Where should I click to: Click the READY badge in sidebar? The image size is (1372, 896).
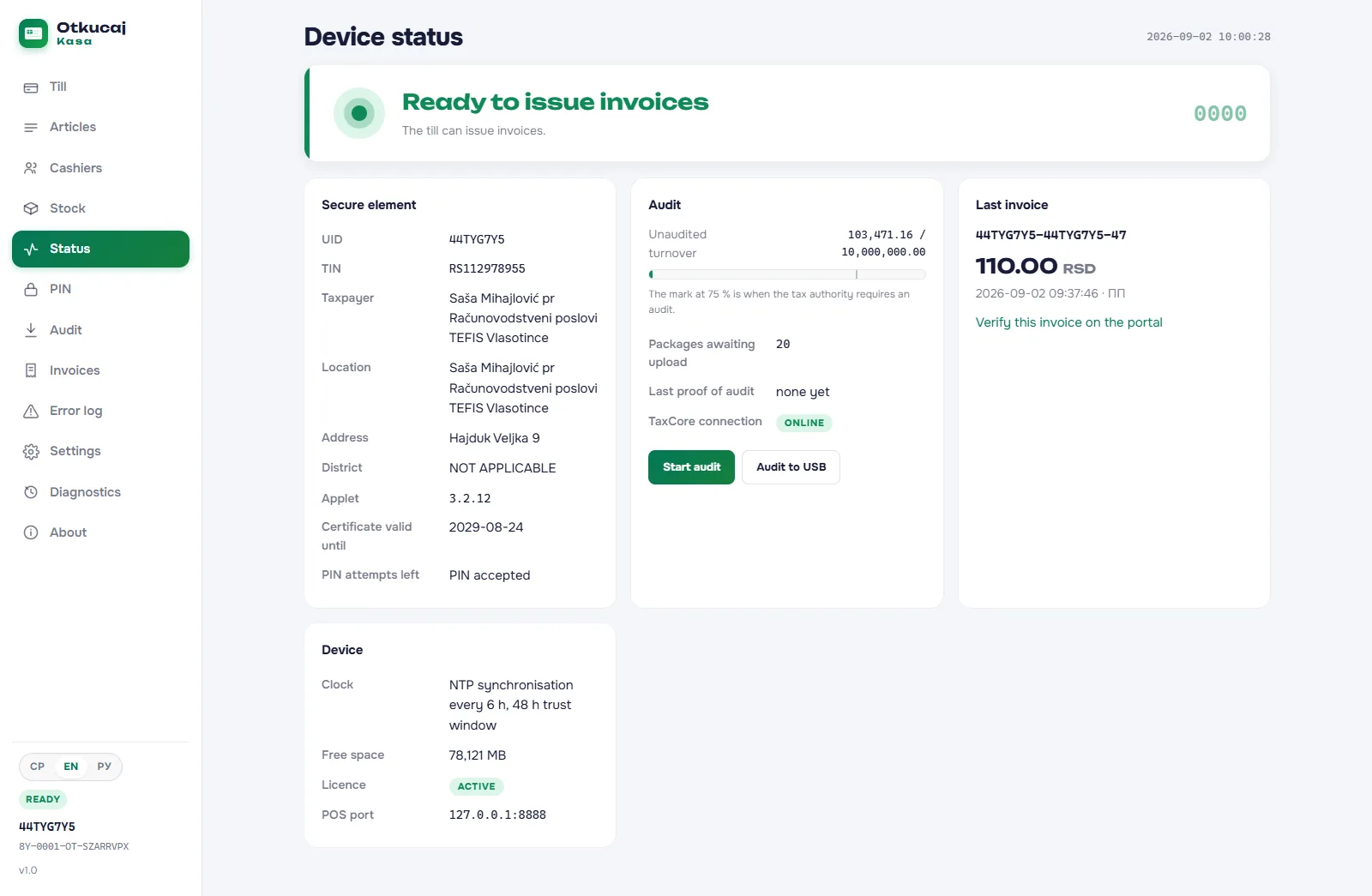(43, 799)
